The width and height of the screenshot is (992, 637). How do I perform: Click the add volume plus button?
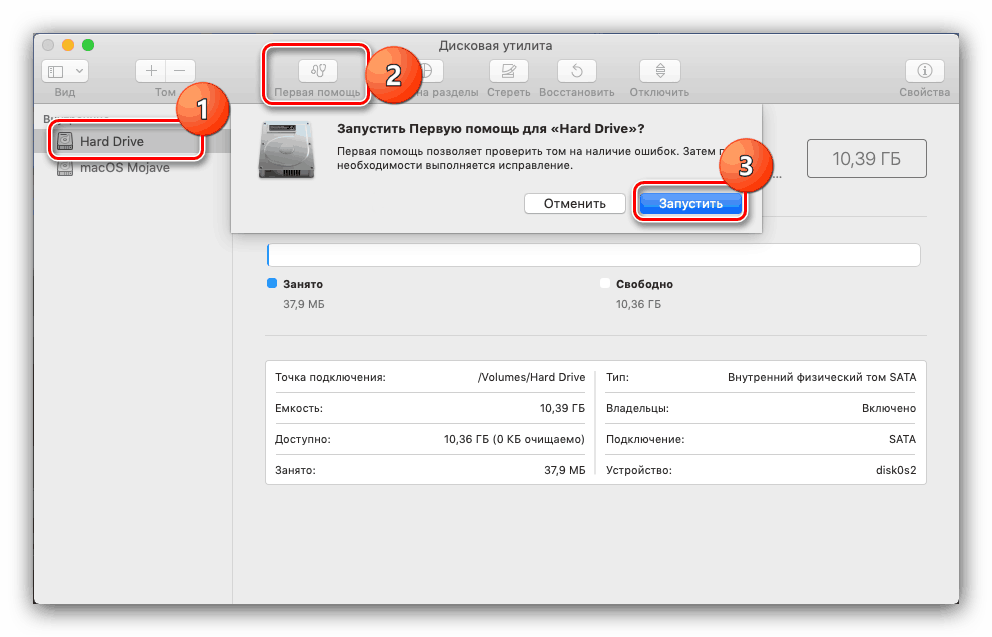click(x=151, y=71)
